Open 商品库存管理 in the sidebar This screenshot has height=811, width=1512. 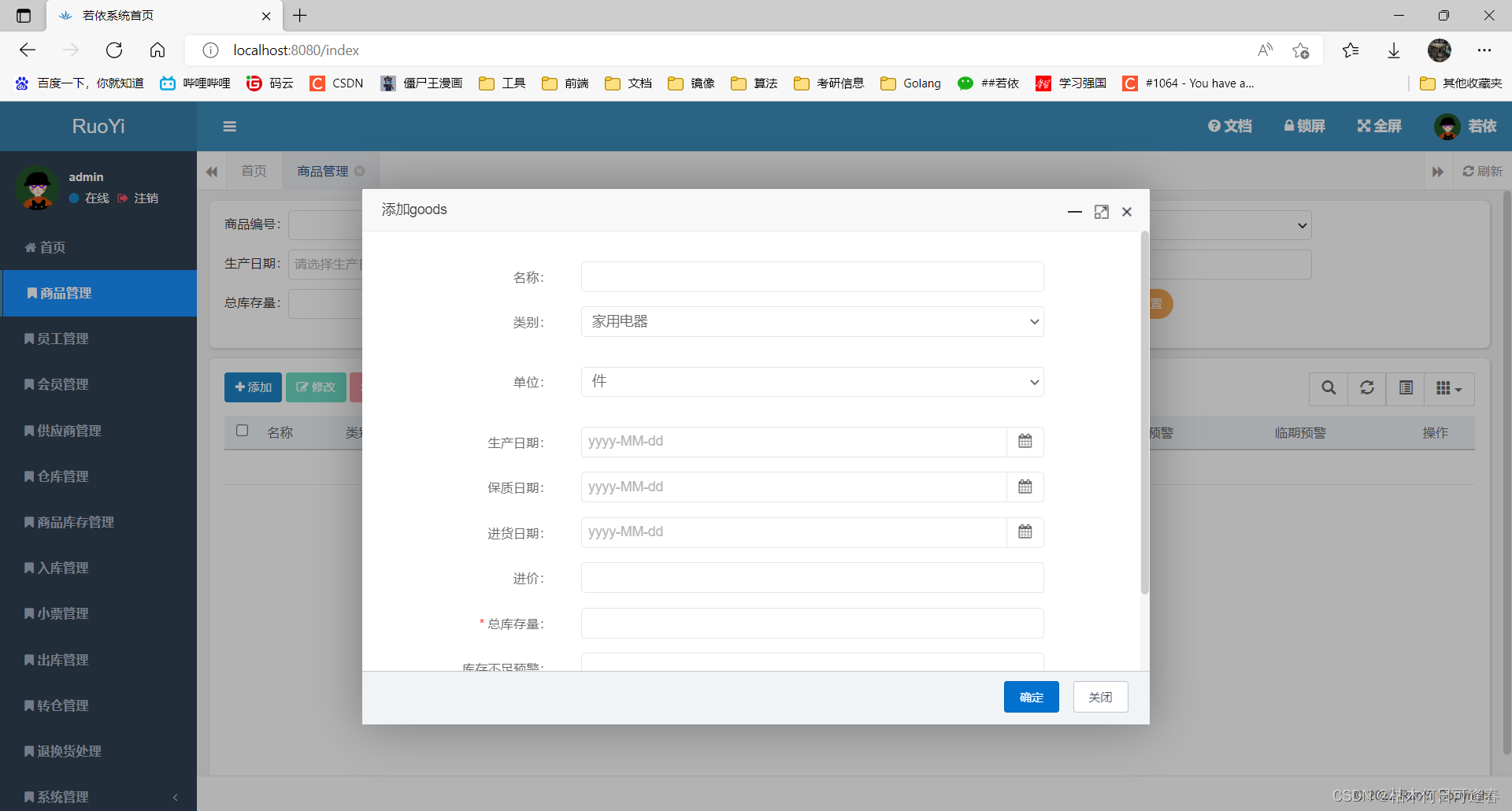coord(98,522)
